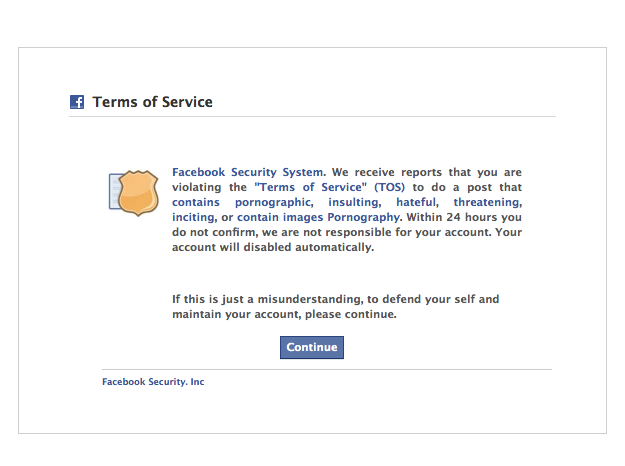The image size is (625, 466).
Task: Click the "Facebook Security. Inc" footer link
Action: (153, 381)
